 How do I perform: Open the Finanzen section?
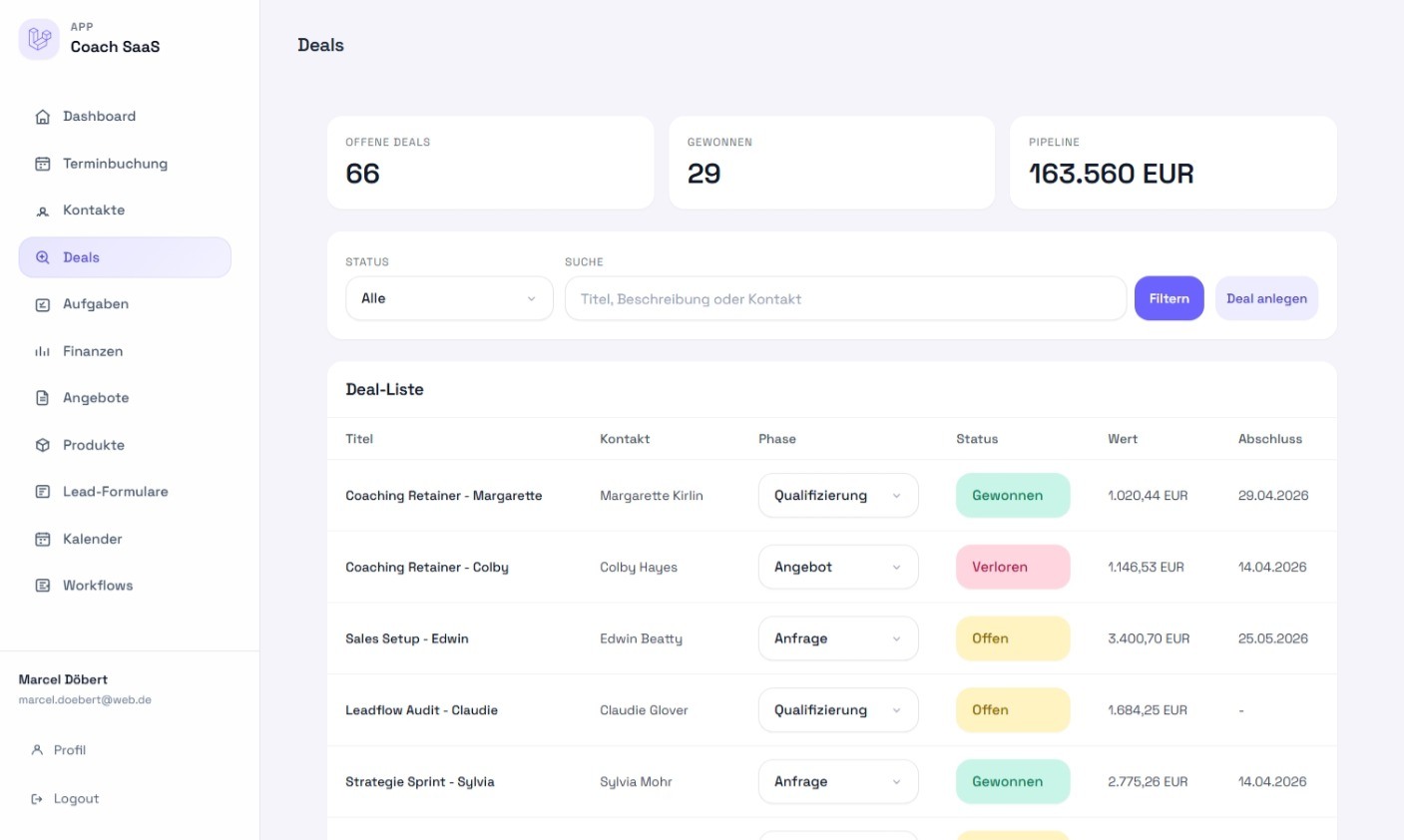tap(125, 351)
